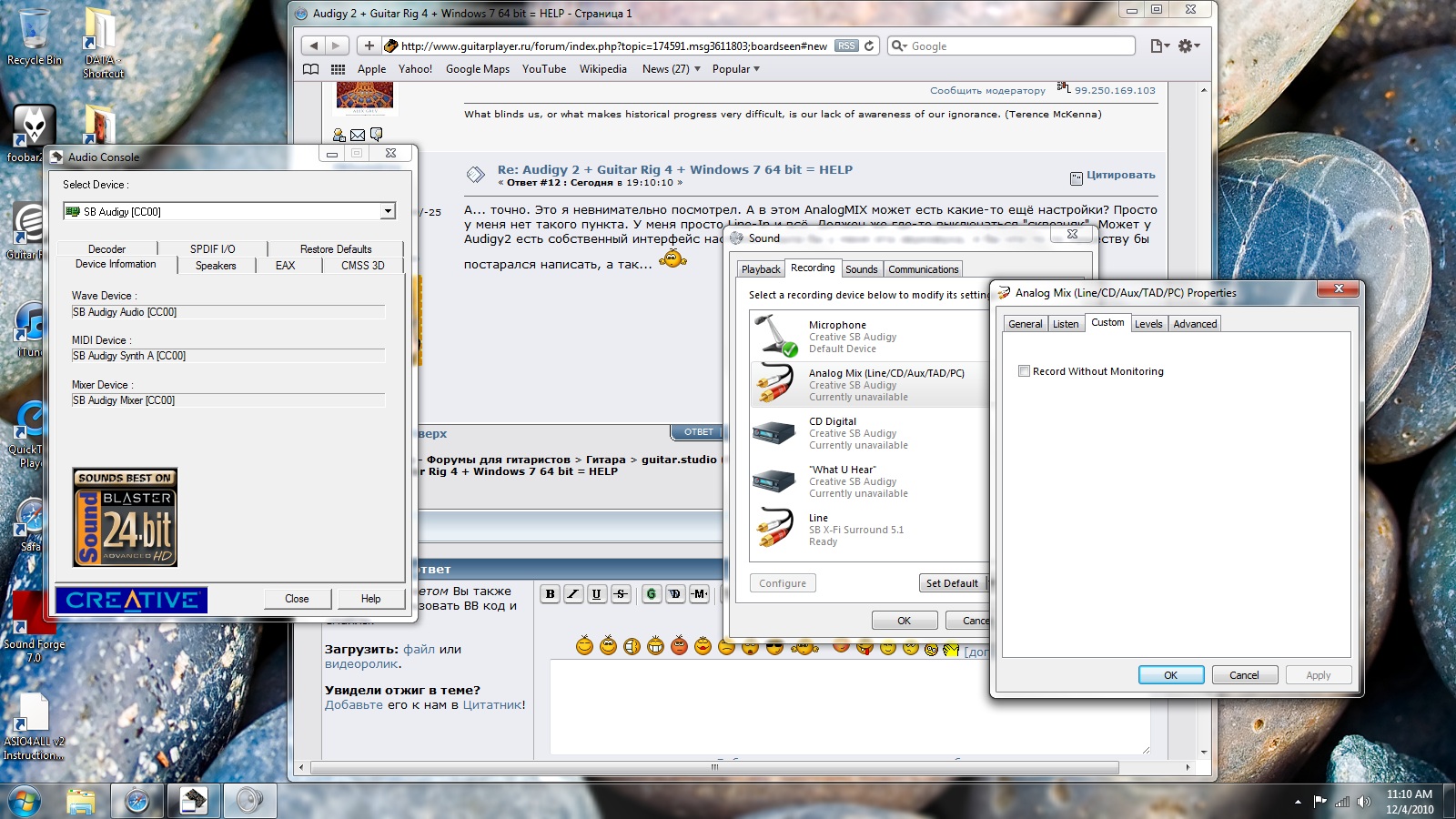
Task: Open Advanced tab in Analog Mix Properties
Action: [x=1195, y=324]
